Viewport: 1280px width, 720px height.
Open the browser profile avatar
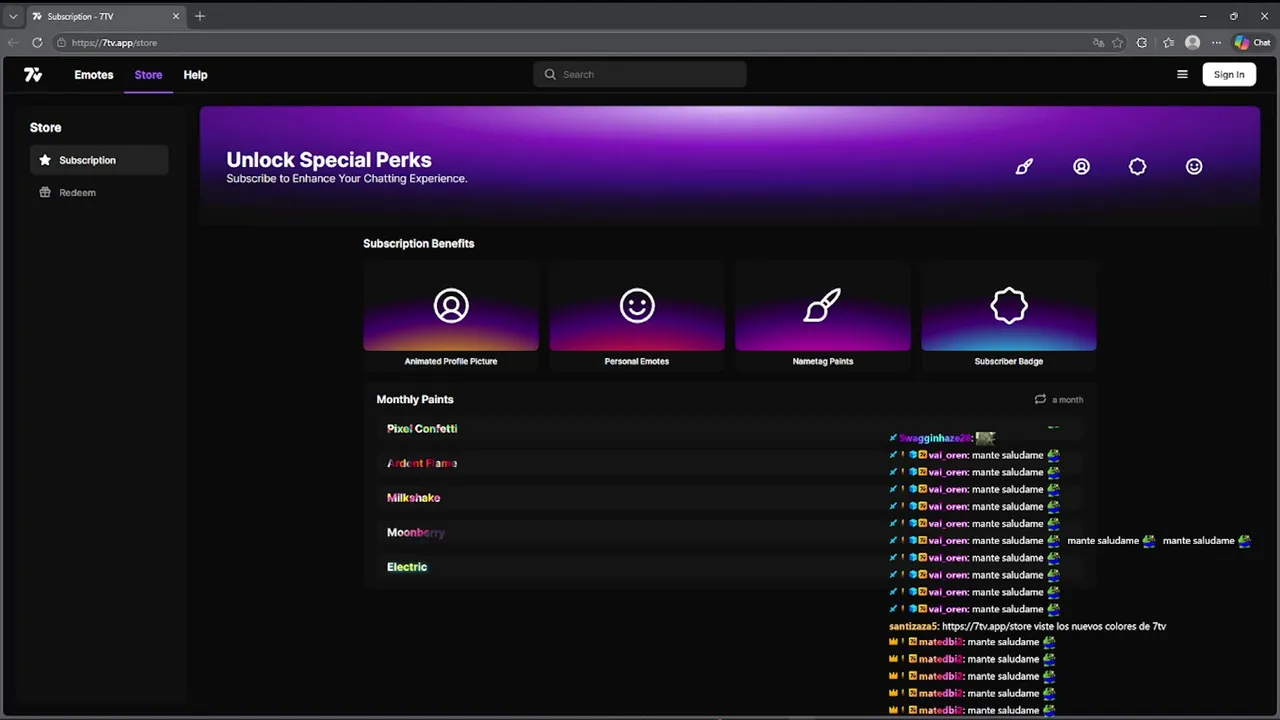pyautogui.click(x=1192, y=43)
